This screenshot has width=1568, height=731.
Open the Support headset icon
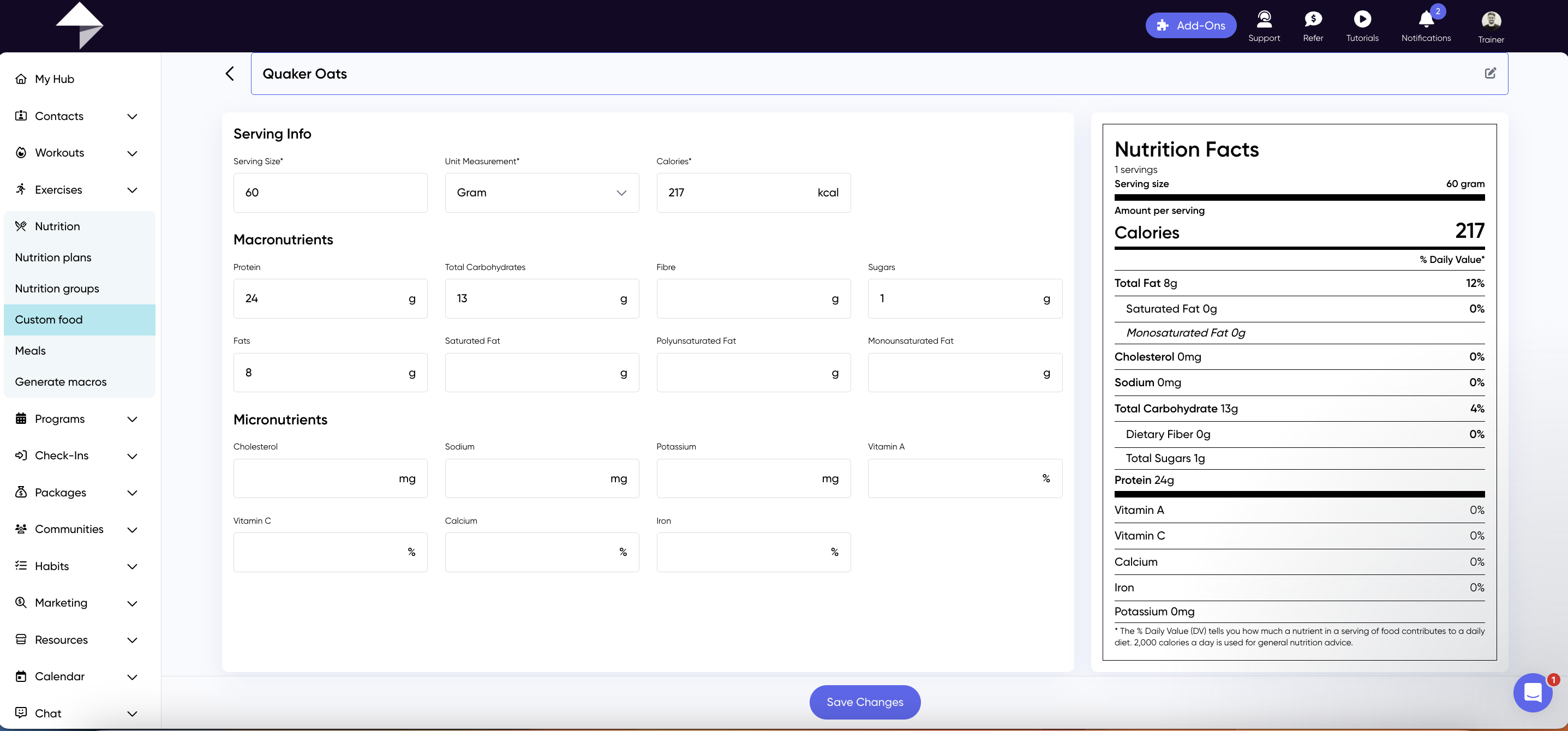point(1264,20)
